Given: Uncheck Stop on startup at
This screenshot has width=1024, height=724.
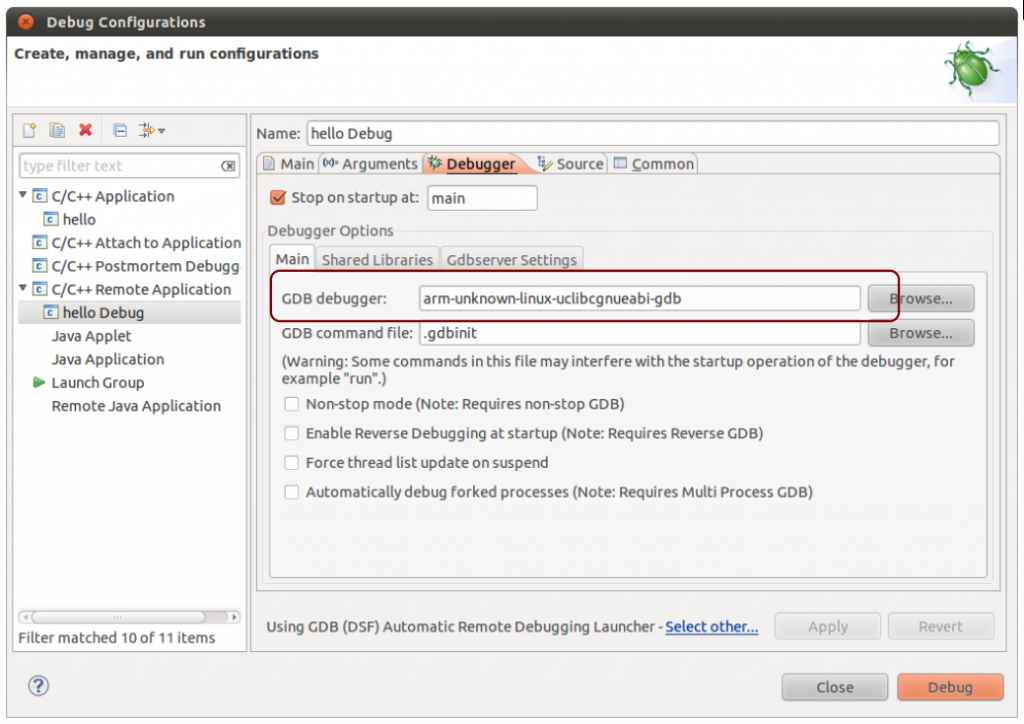Looking at the screenshot, I should click(x=277, y=197).
